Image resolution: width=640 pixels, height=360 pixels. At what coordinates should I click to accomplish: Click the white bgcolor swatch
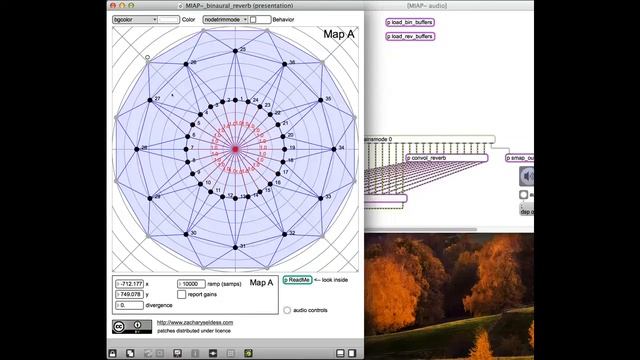[x=169, y=20]
